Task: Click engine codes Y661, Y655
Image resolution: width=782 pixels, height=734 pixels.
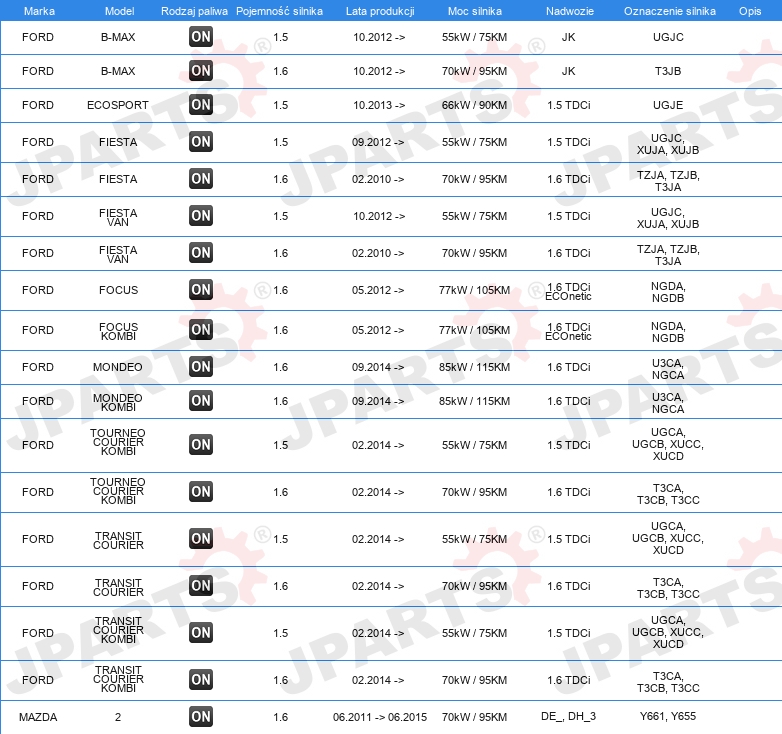Action: pyautogui.click(x=668, y=716)
